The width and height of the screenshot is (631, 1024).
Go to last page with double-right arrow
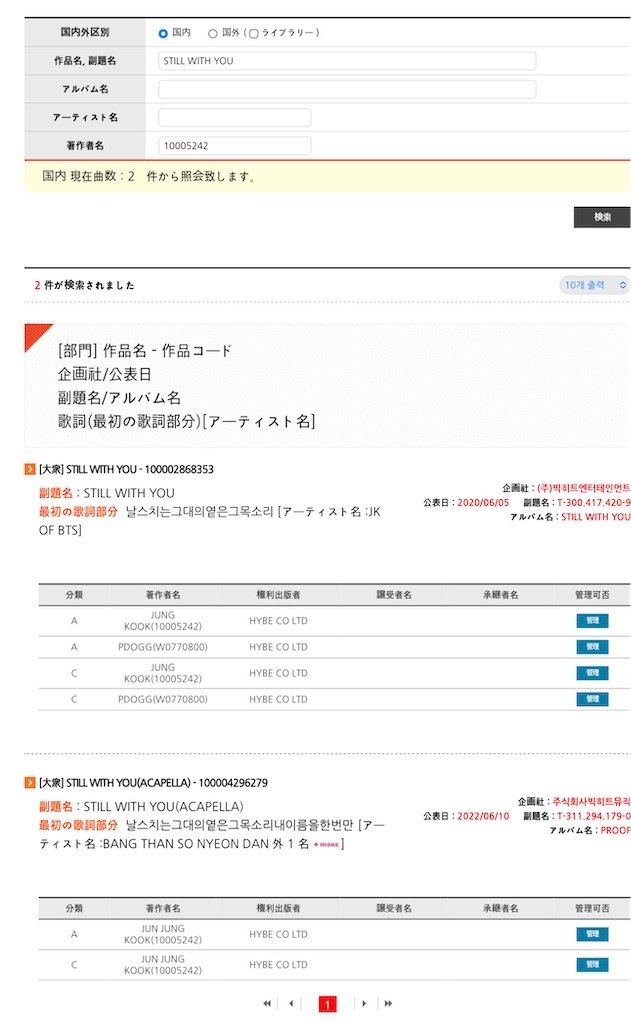(x=388, y=1004)
